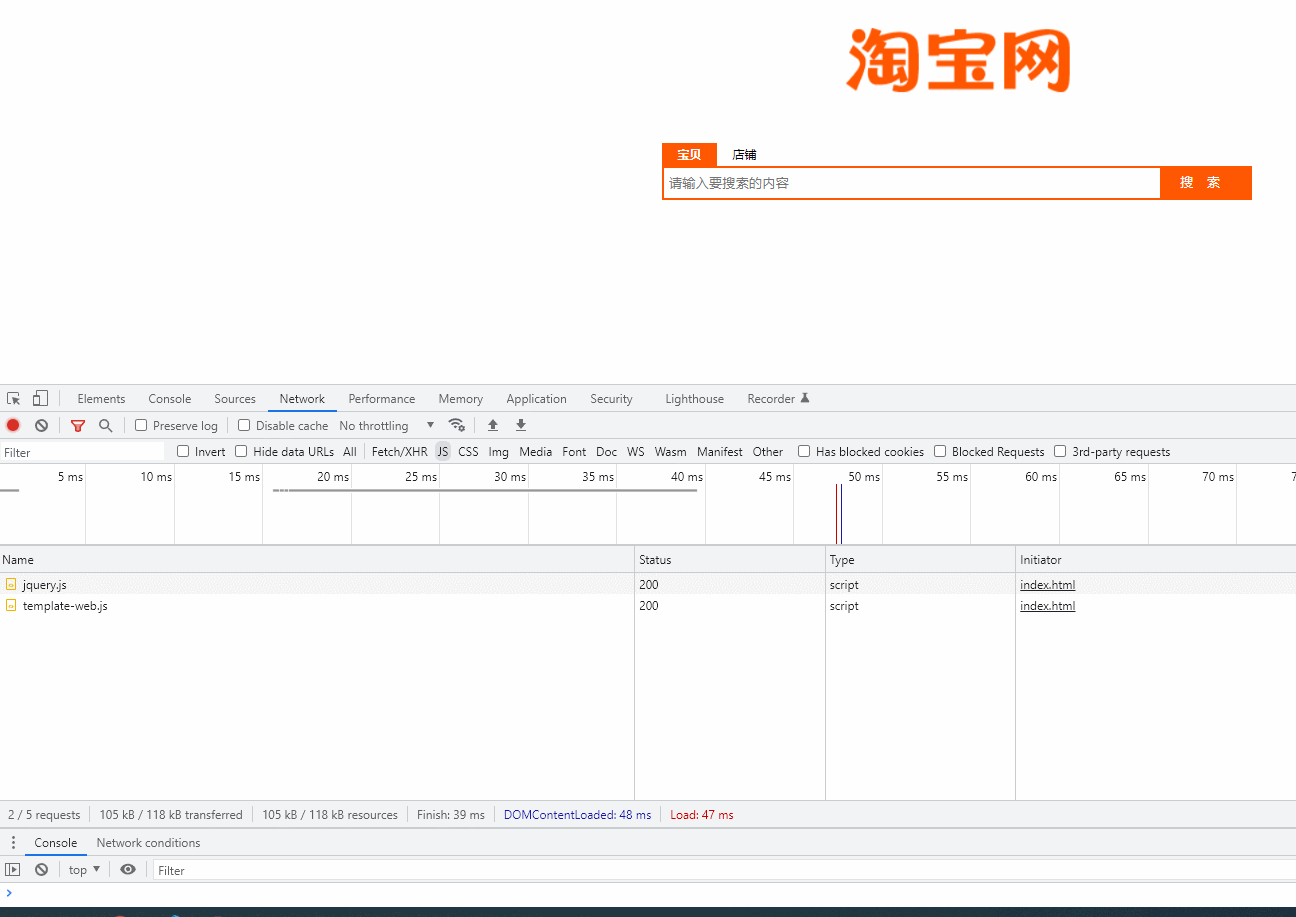
Task: Switch to the Elements tab
Action: [101, 398]
